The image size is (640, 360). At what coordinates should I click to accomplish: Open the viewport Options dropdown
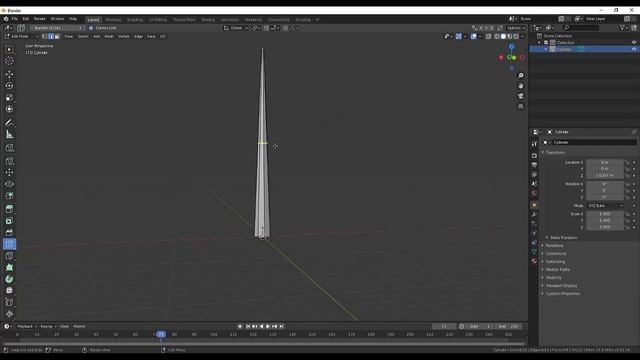(x=515, y=28)
